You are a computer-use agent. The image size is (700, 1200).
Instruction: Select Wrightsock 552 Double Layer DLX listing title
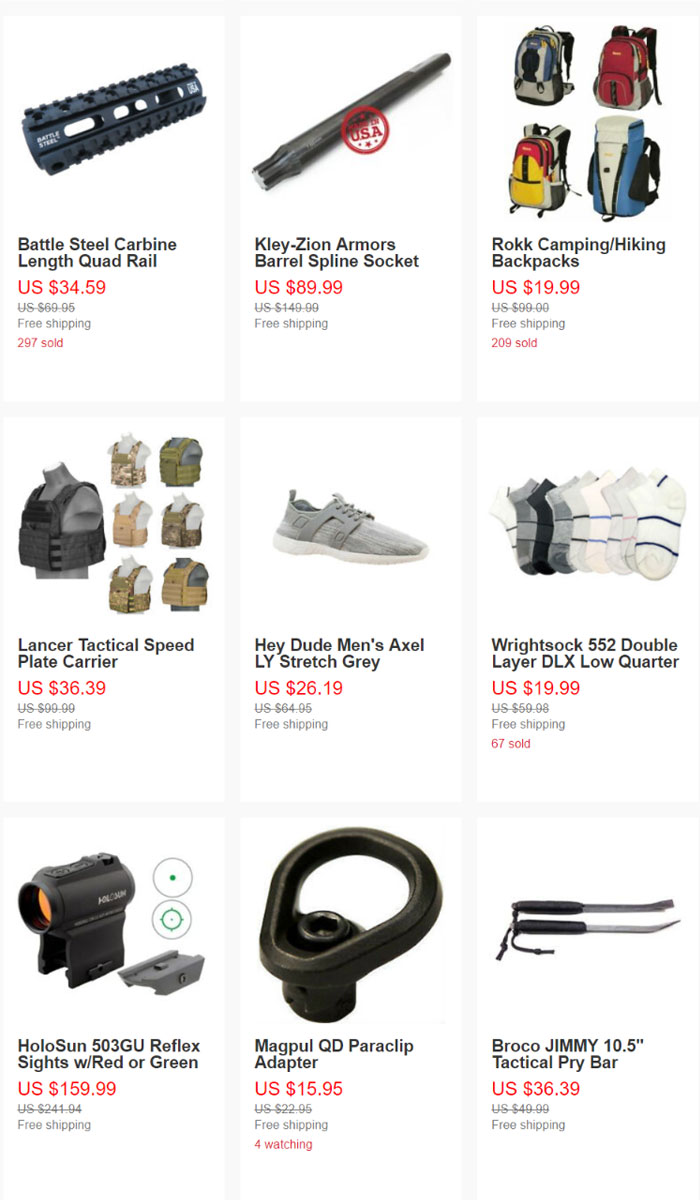tap(585, 654)
